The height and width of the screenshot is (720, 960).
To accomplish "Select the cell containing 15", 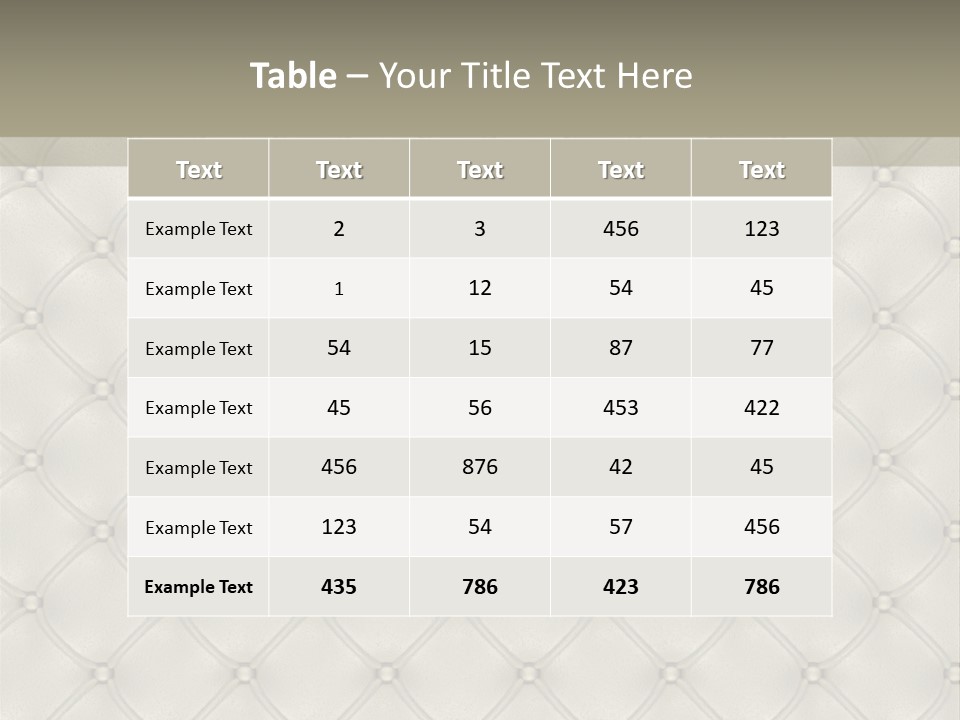I will 480,348.
